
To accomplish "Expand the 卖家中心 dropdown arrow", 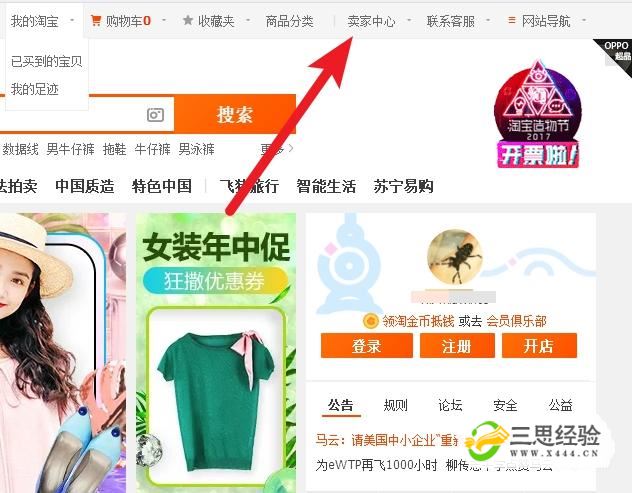I will [409, 20].
